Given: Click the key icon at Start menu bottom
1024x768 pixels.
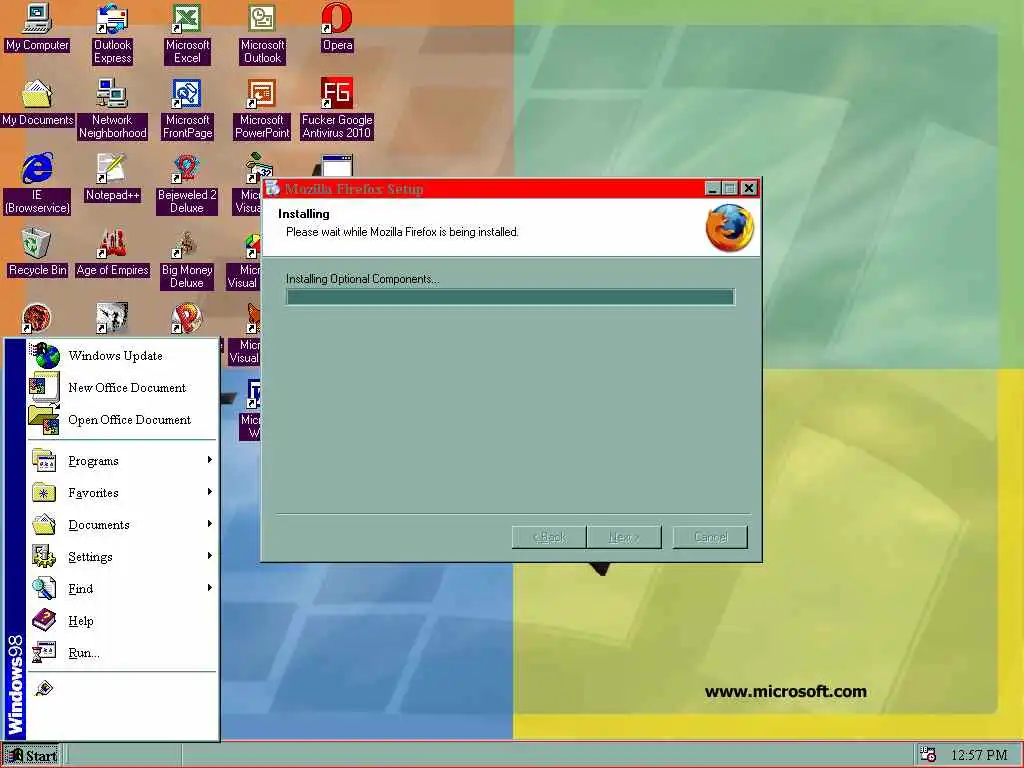Looking at the screenshot, I should click(x=44, y=688).
